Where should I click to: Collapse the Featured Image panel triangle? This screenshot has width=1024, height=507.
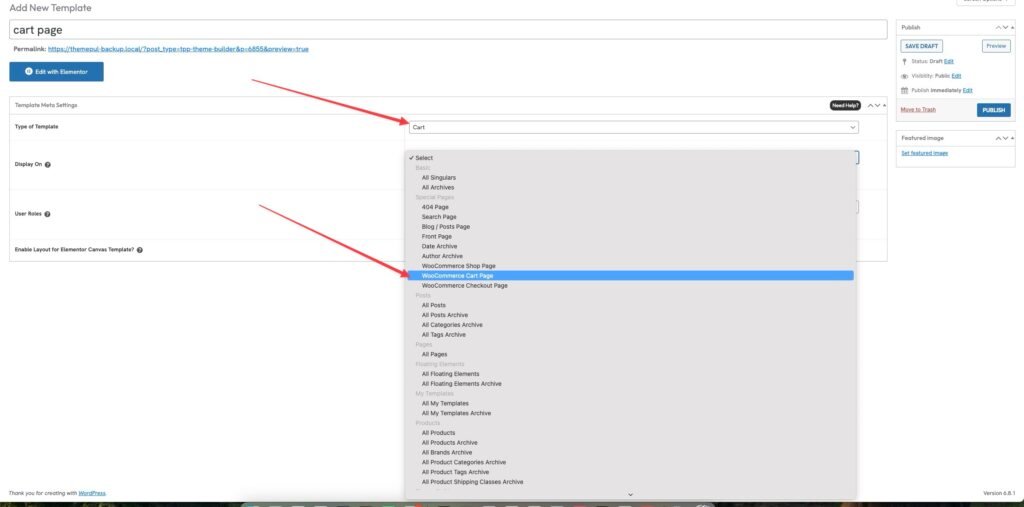tap(1012, 138)
